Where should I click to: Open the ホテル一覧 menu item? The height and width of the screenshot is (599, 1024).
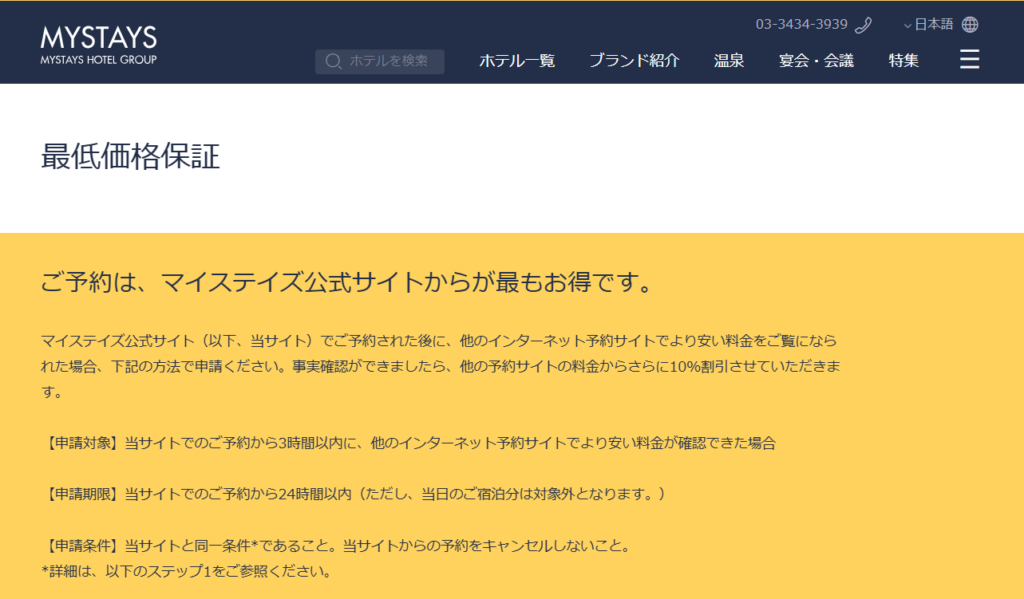(517, 61)
